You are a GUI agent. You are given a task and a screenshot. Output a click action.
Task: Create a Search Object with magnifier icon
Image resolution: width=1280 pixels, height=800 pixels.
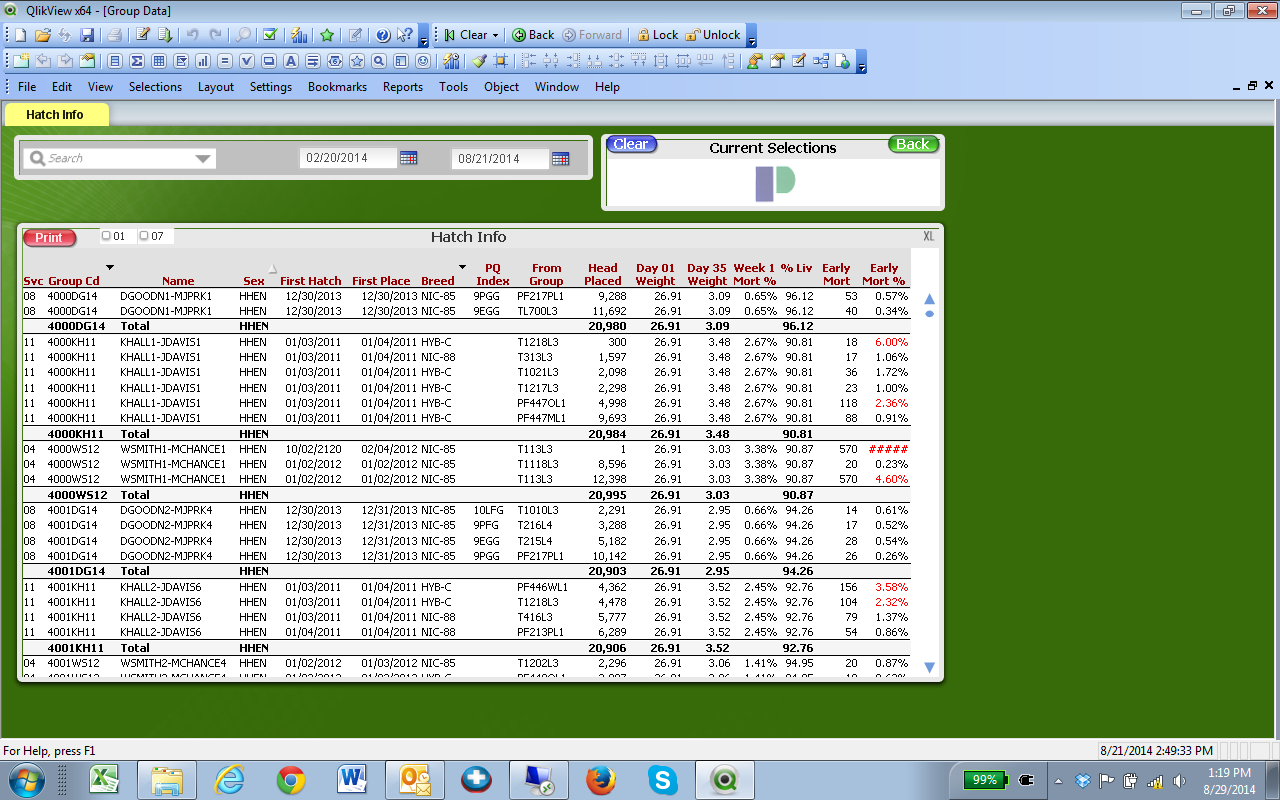click(x=379, y=61)
